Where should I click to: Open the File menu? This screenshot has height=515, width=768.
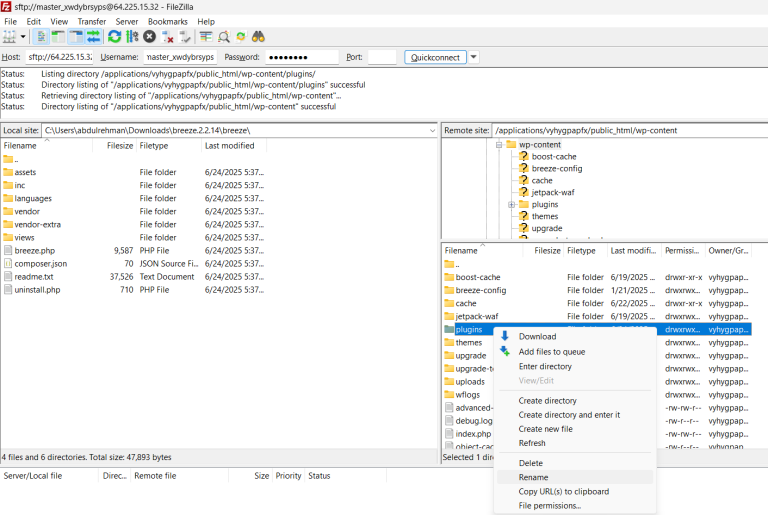(x=10, y=22)
